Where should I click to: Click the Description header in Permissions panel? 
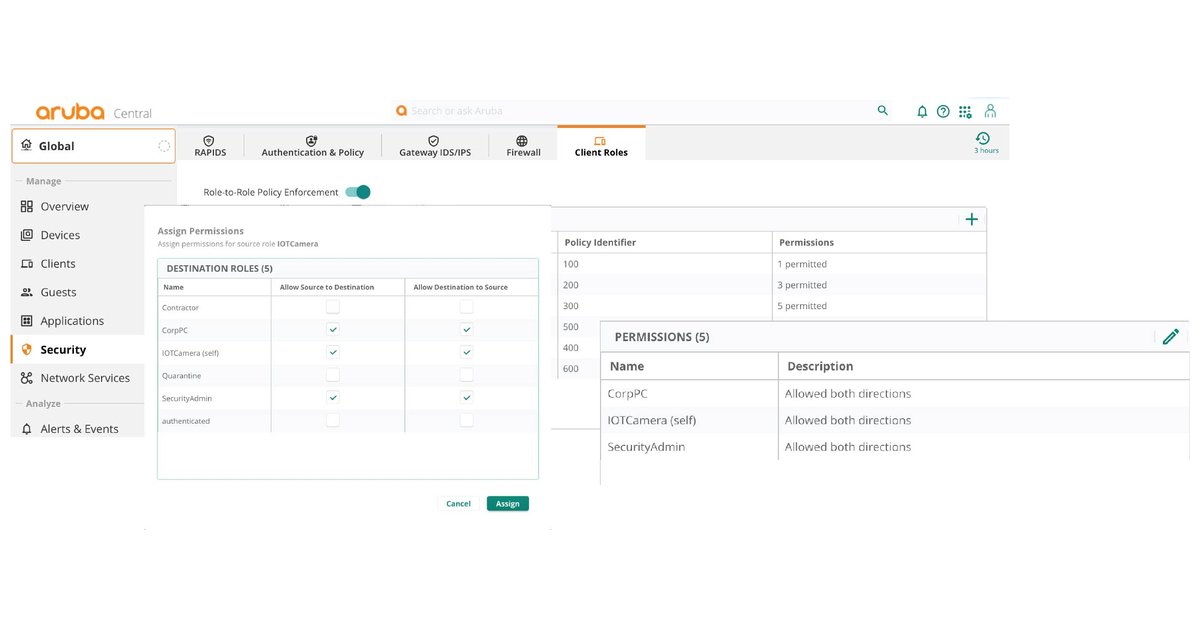point(820,367)
